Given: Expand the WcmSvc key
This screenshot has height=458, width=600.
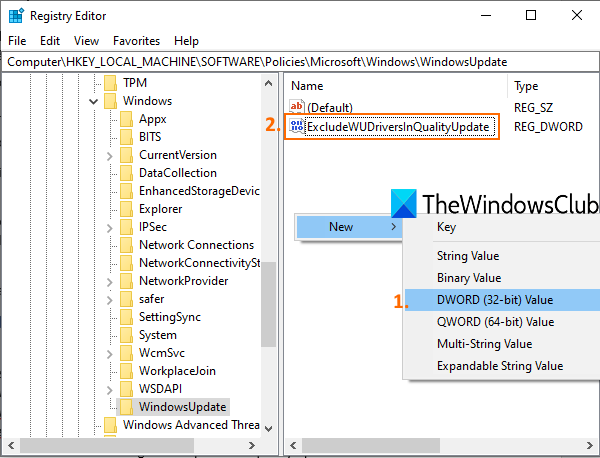Looking at the screenshot, I should [x=109, y=354].
